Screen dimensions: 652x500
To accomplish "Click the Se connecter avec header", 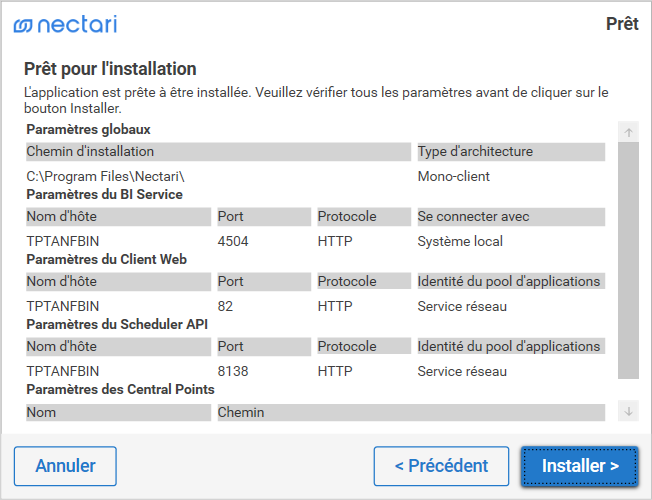I will (x=473, y=217).
